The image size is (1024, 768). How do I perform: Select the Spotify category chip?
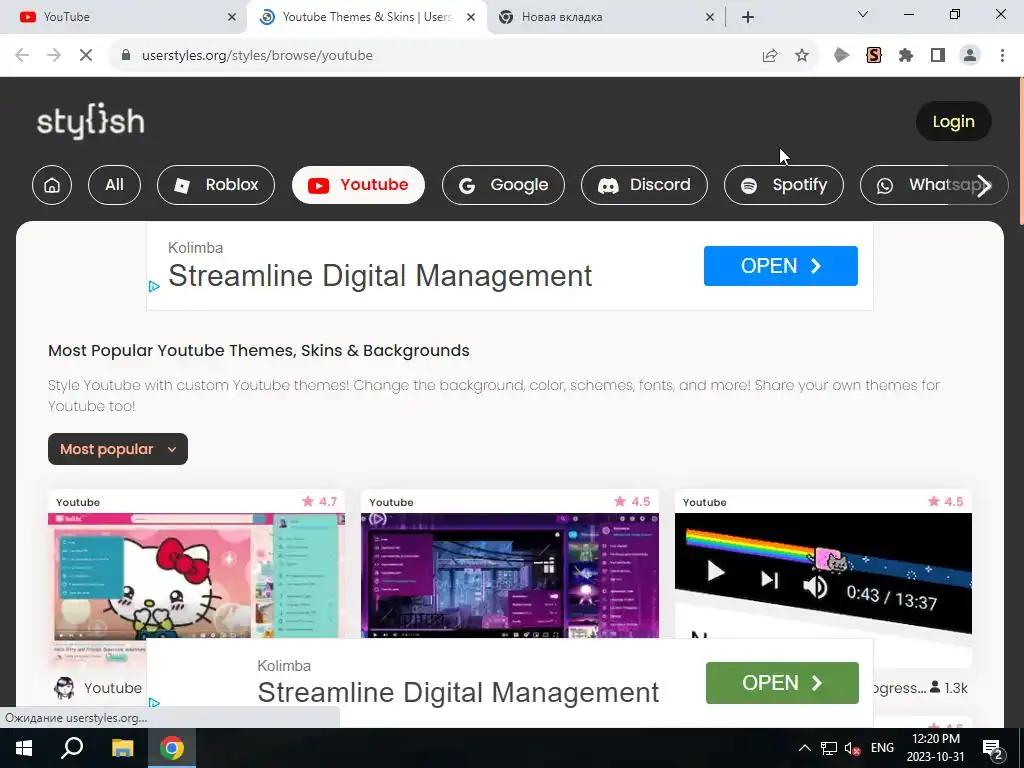click(784, 185)
